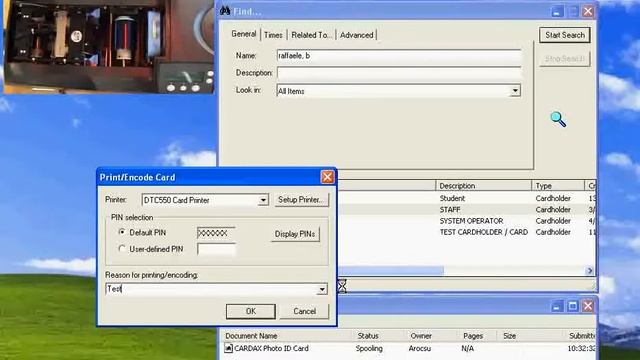The image size is (640, 360).
Task: Sort results by Type column header
Action: (x=558, y=186)
